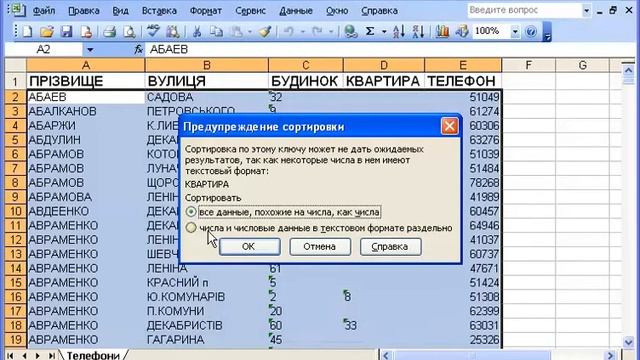Close the sort warning dialog with X
Screen dimensions: 640x360
pos(449,127)
